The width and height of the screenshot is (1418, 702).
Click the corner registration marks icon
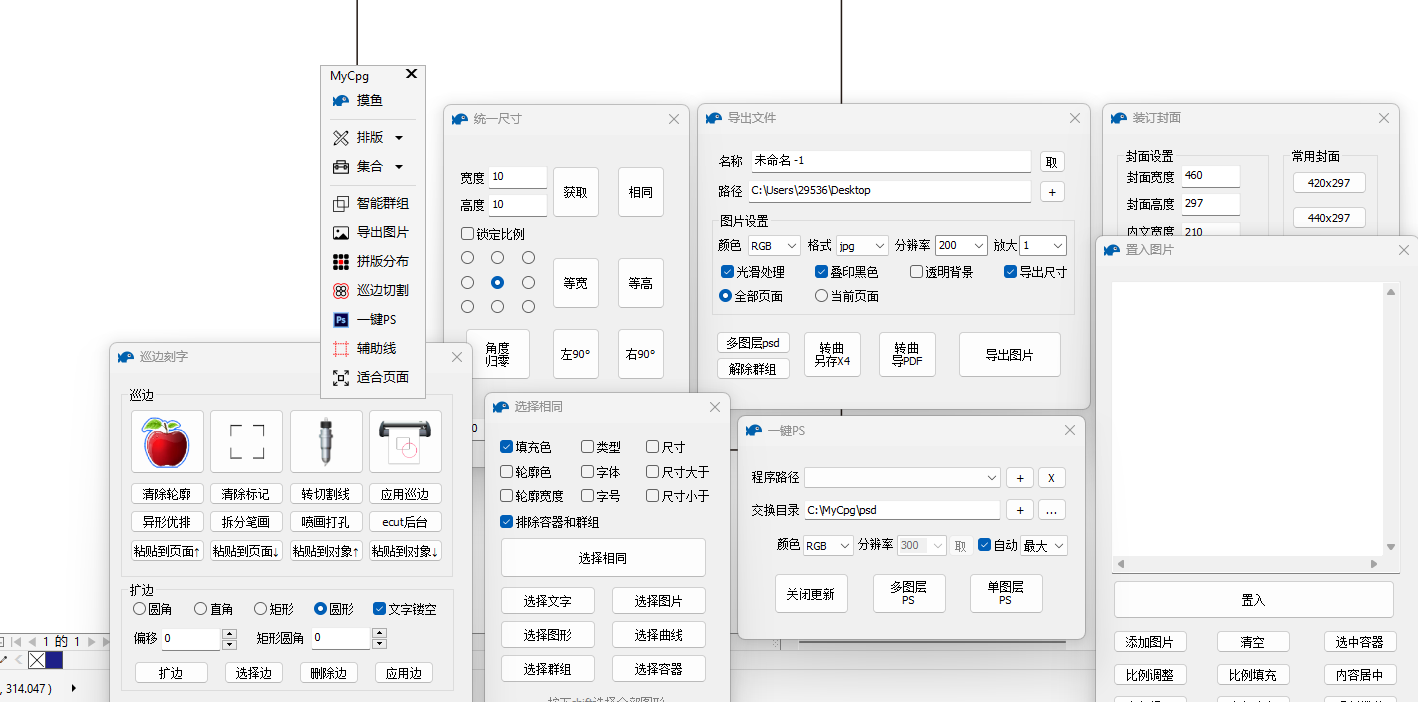point(246,441)
